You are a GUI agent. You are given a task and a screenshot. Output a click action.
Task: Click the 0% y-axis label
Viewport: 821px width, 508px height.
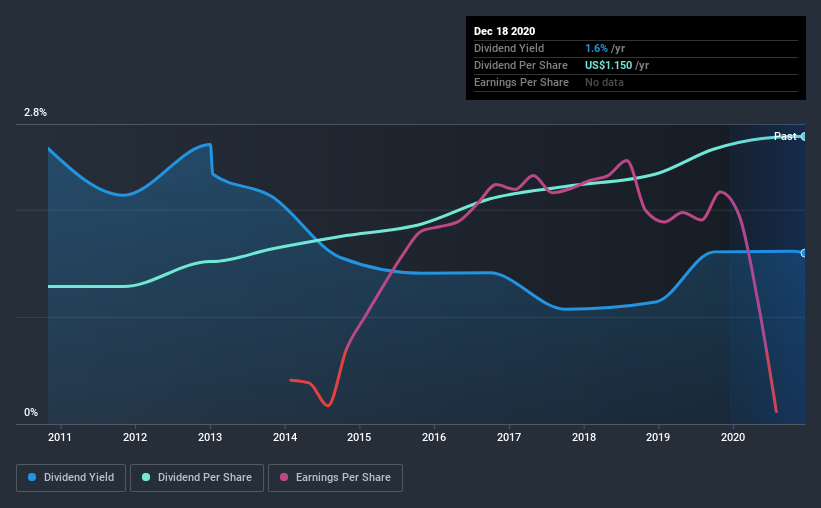pos(31,412)
